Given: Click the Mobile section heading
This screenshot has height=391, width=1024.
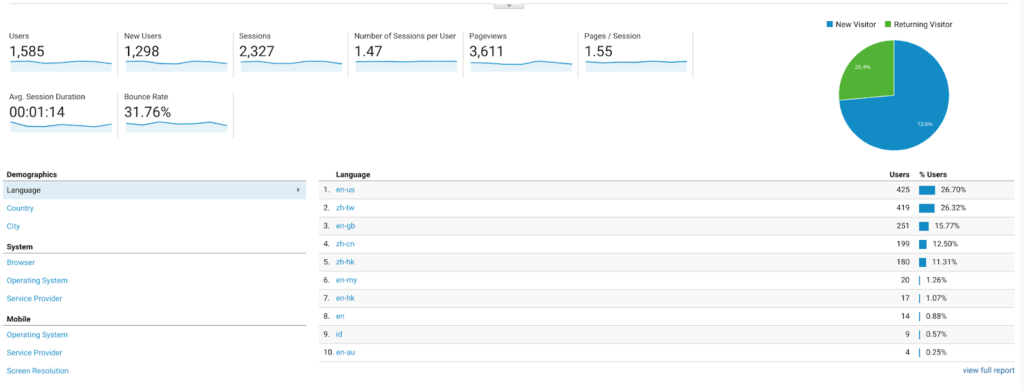Looking at the screenshot, I should [19, 319].
